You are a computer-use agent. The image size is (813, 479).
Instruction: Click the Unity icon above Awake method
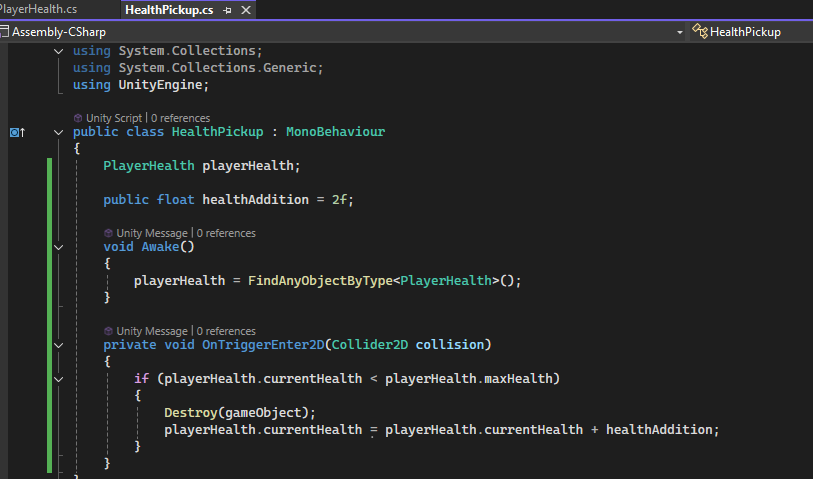click(108, 233)
